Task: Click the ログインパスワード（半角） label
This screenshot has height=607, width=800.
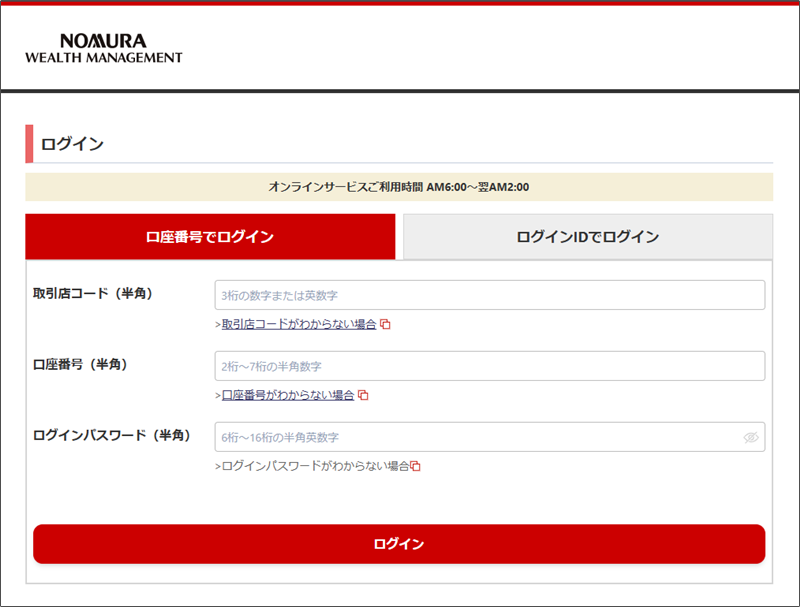Action: (x=112, y=435)
